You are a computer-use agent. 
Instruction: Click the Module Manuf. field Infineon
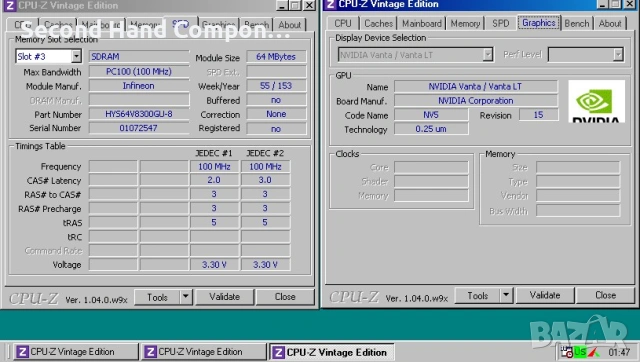139,86
